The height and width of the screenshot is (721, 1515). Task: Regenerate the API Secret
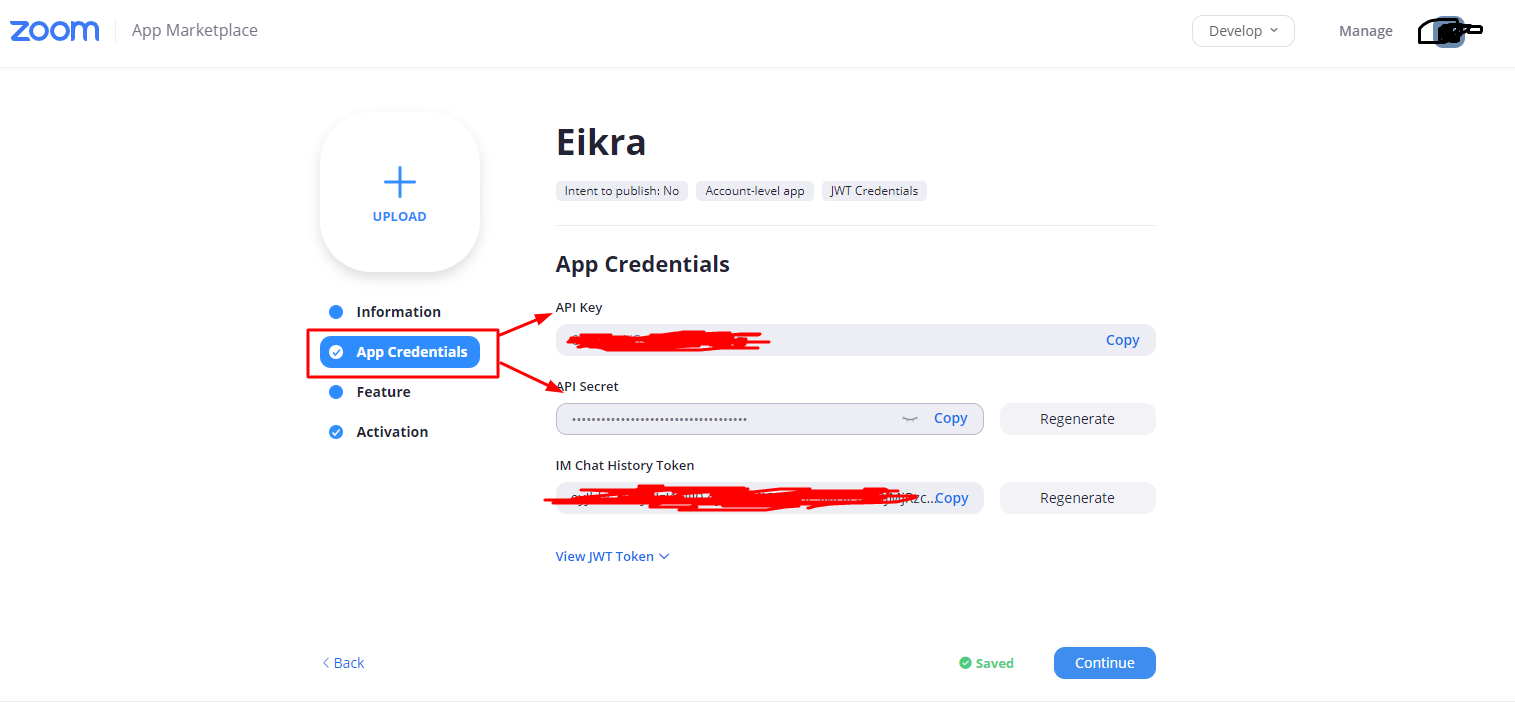point(1077,419)
